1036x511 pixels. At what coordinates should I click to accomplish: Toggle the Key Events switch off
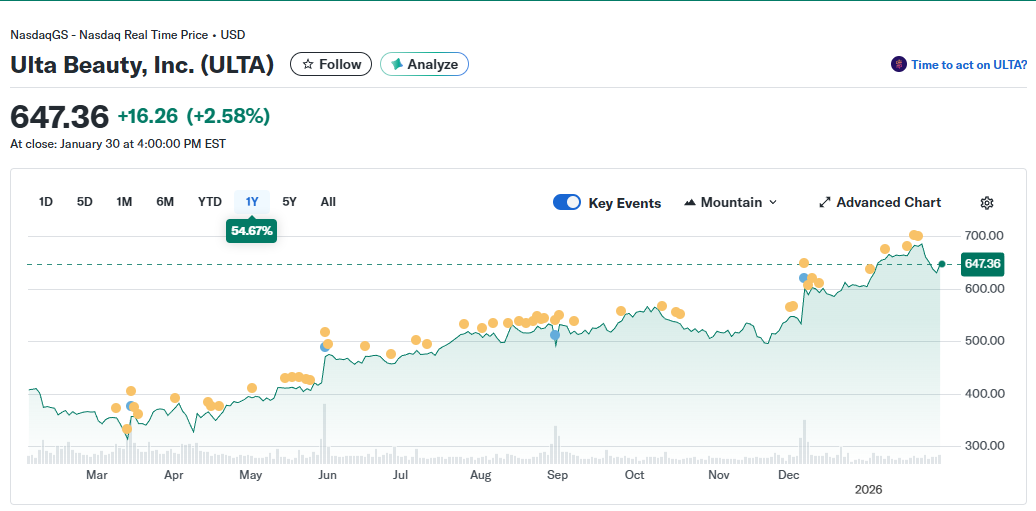[x=567, y=203]
